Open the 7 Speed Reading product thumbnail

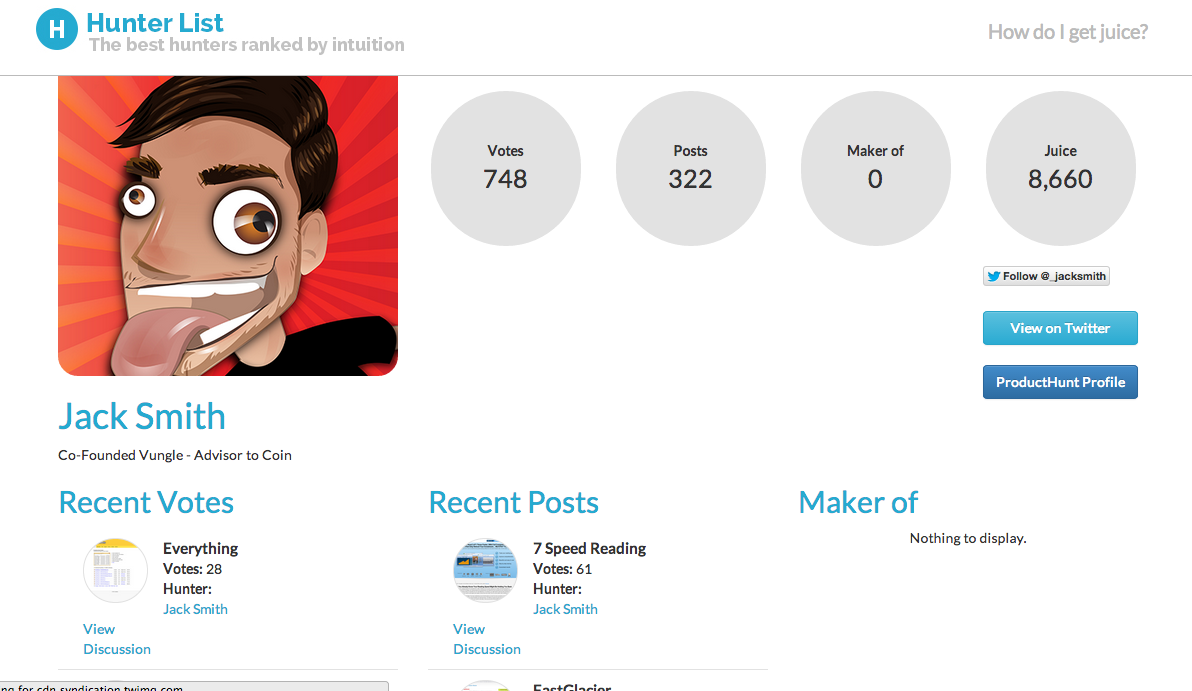point(485,570)
